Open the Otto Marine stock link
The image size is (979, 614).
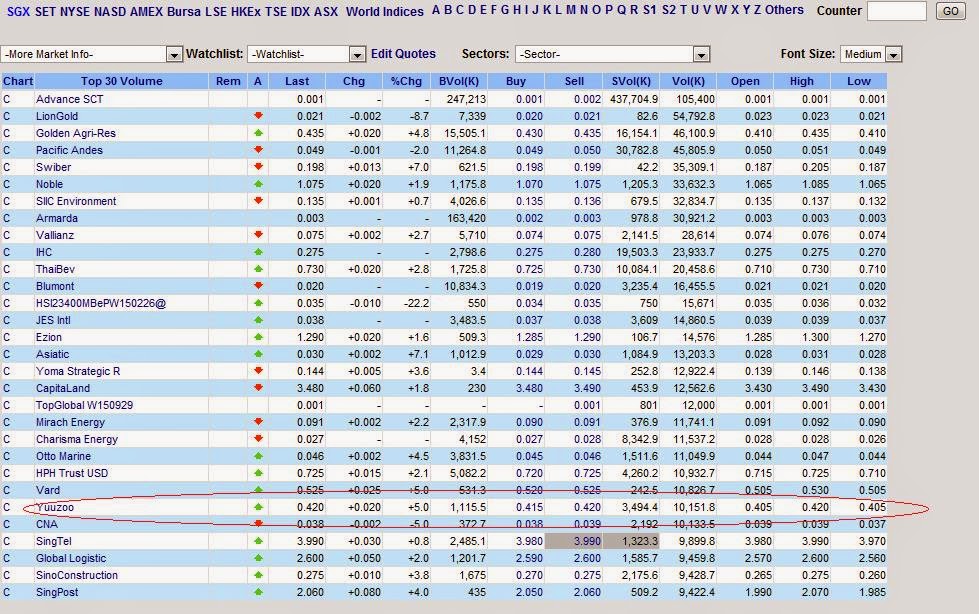63,456
